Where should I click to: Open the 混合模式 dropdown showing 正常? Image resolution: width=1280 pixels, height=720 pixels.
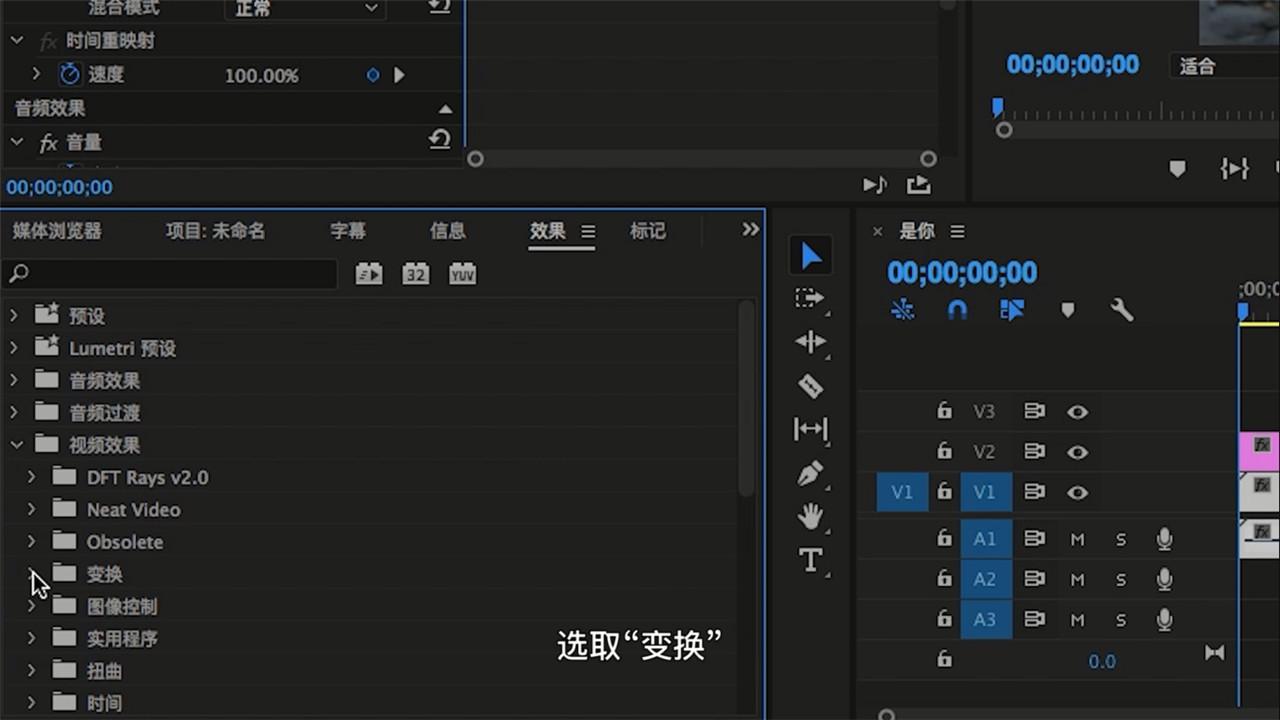pyautogui.click(x=305, y=8)
